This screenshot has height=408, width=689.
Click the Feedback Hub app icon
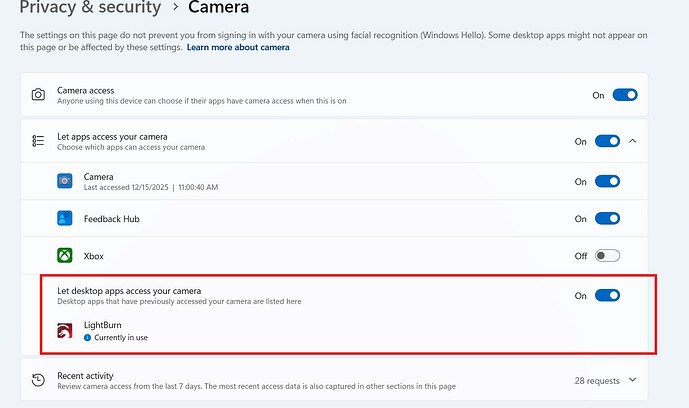point(65,218)
